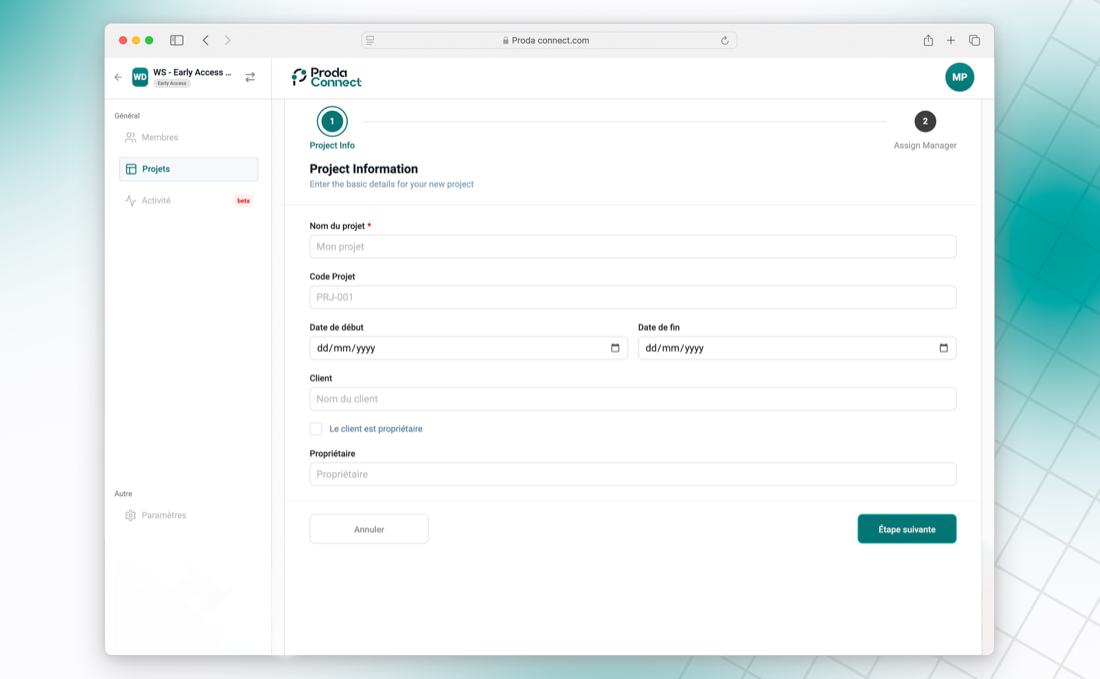Click the 'Project Information' heading

pos(363,169)
